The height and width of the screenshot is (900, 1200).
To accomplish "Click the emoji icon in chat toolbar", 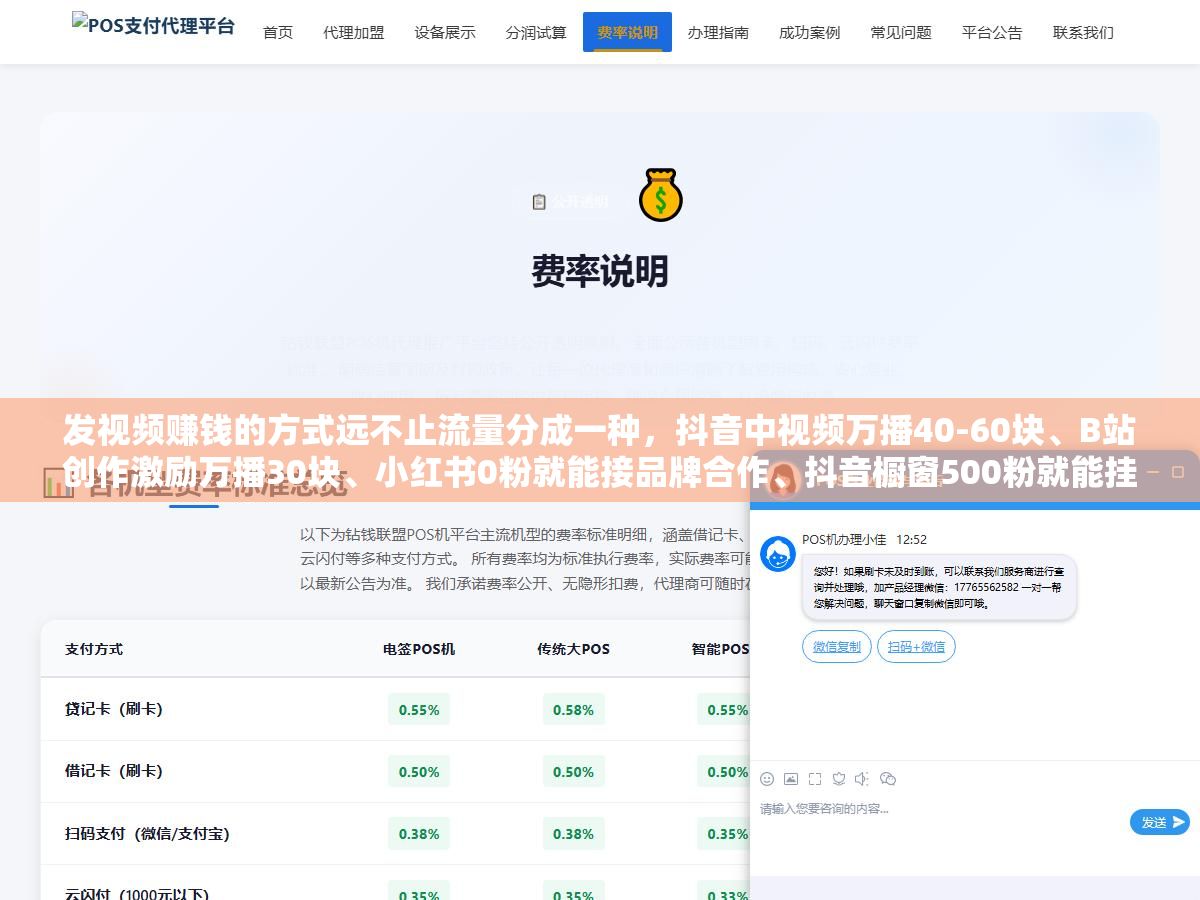I will pos(767,778).
